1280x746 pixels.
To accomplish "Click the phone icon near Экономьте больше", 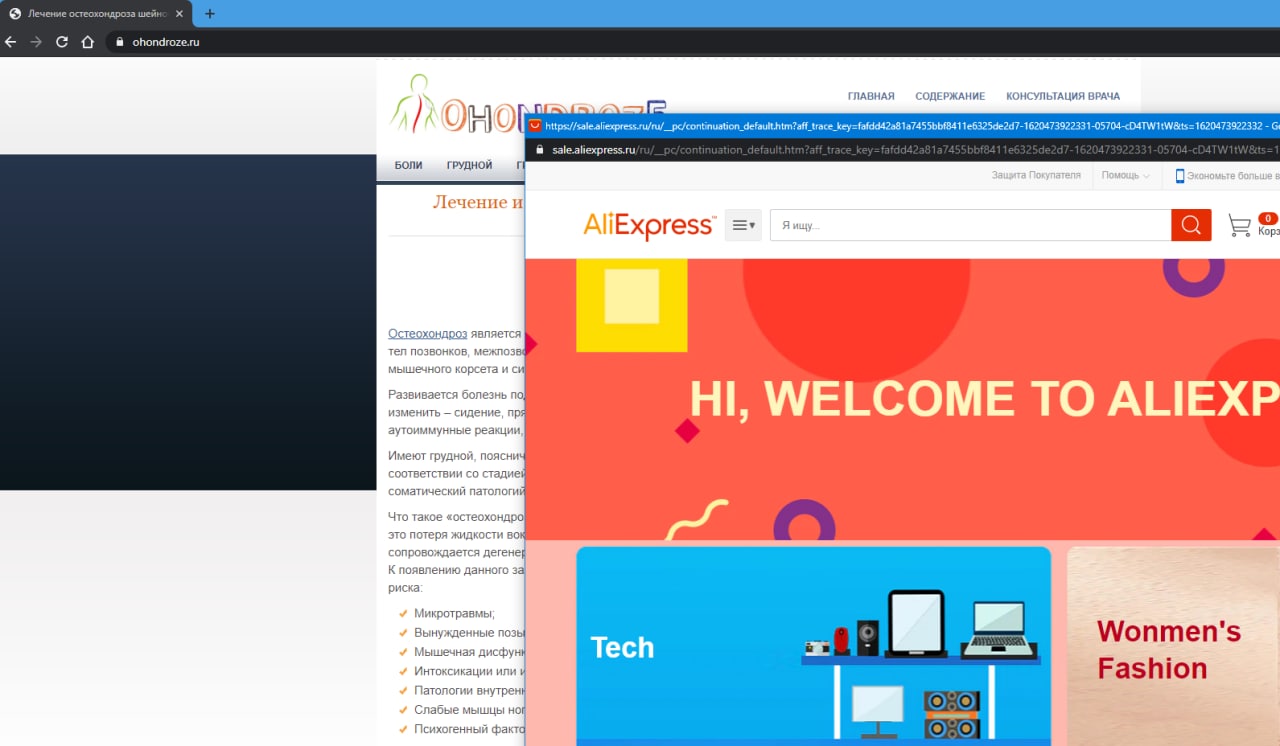I will [x=1180, y=176].
